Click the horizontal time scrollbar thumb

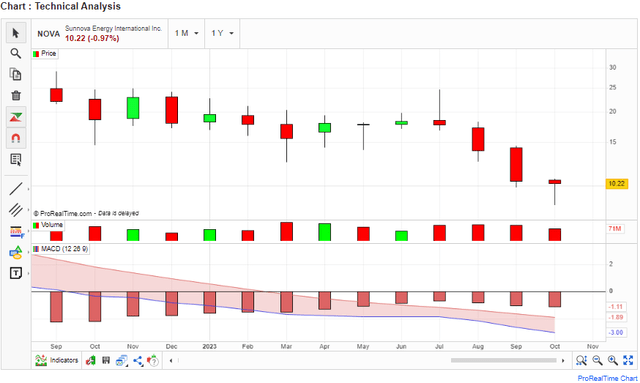(504, 360)
